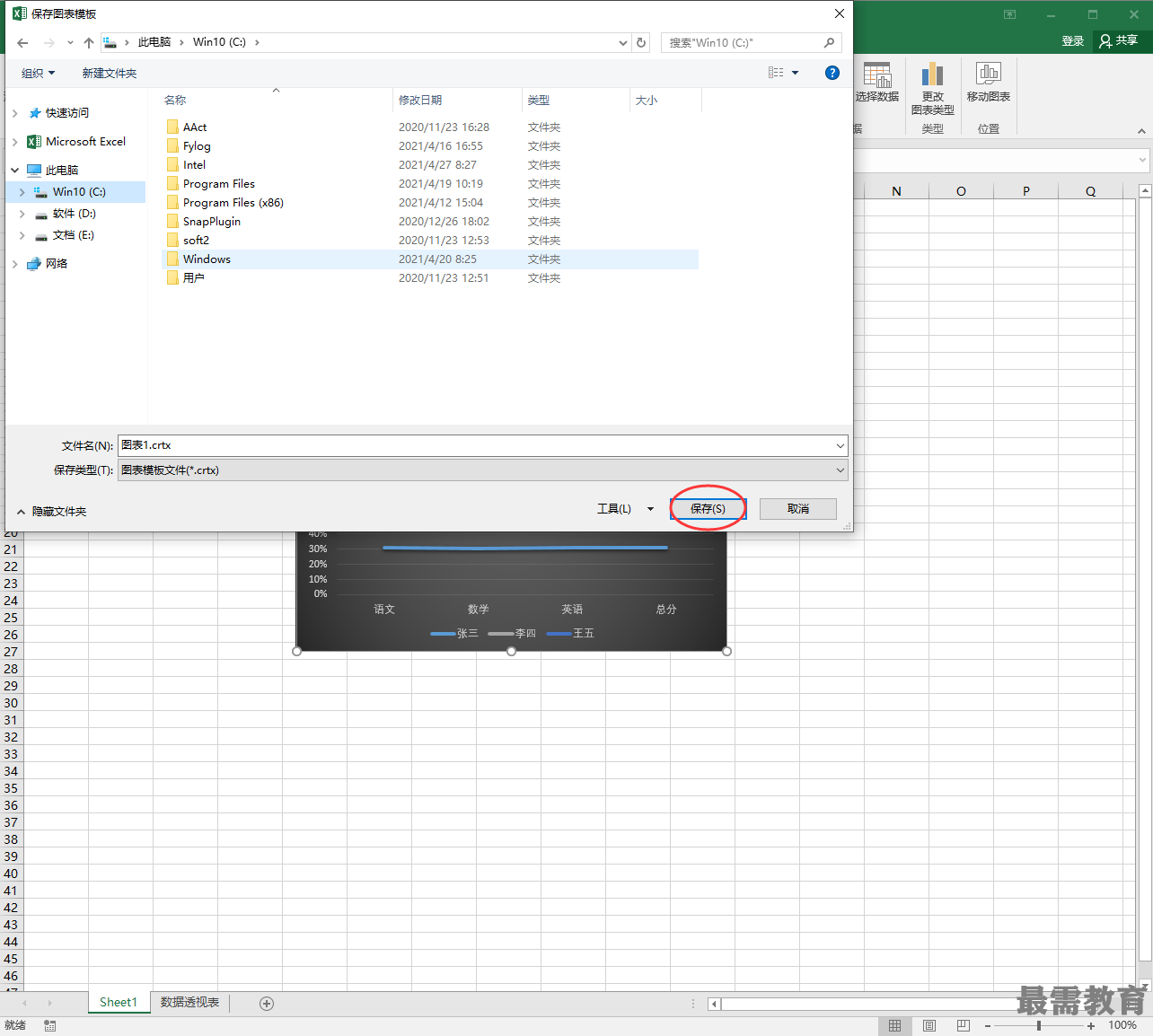1153x1036 pixels.
Task: Open the file name history dropdown arrow
Action: click(841, 445)
